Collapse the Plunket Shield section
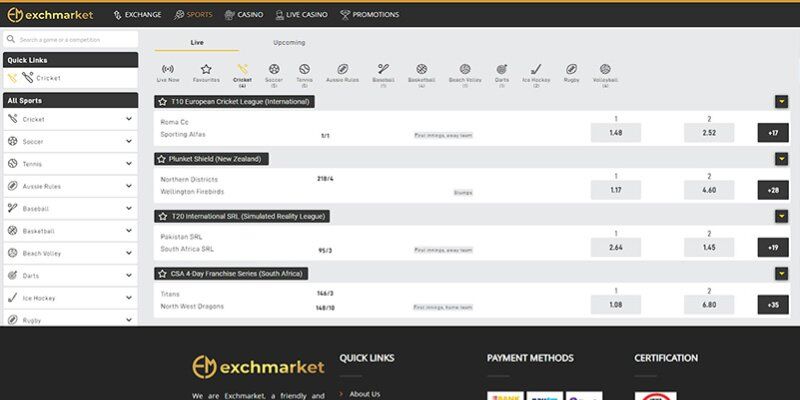Viewport: 800px width, 400px height. (x=781, y=159)
